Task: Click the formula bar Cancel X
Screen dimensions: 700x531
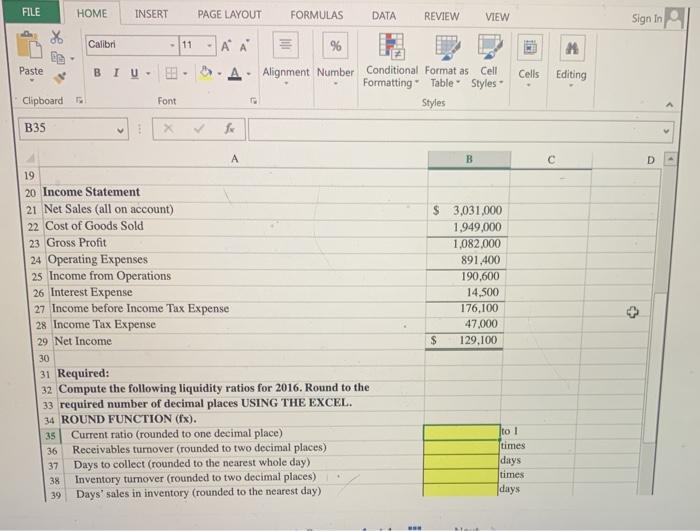Action: 168,129
